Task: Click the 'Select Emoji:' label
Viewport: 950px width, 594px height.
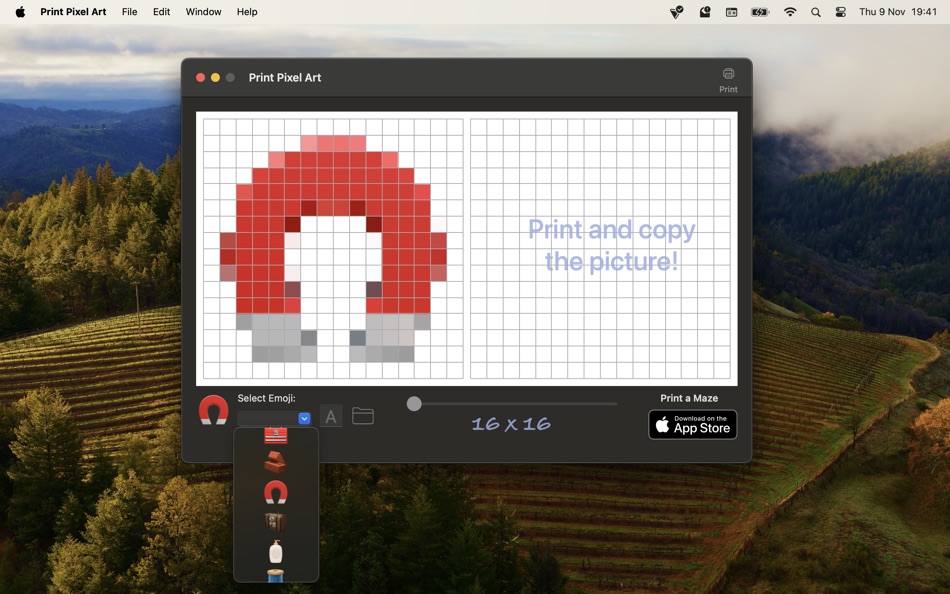Action: click(267, 398)
